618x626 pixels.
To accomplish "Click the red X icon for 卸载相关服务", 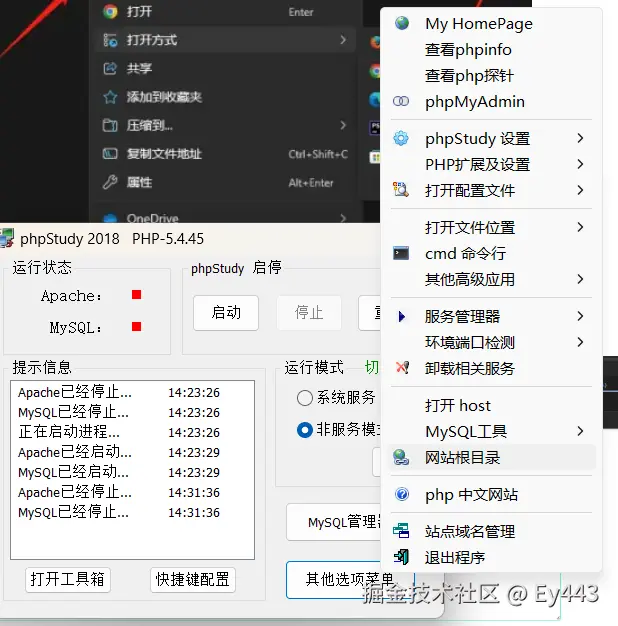I will point(402,367).
